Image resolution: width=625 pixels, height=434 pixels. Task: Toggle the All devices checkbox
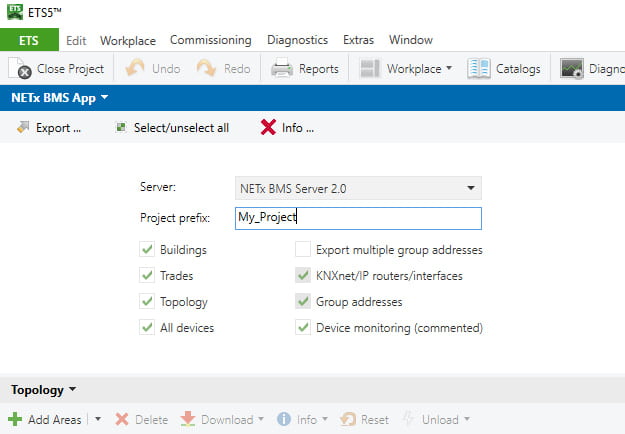tap(147, 328)
